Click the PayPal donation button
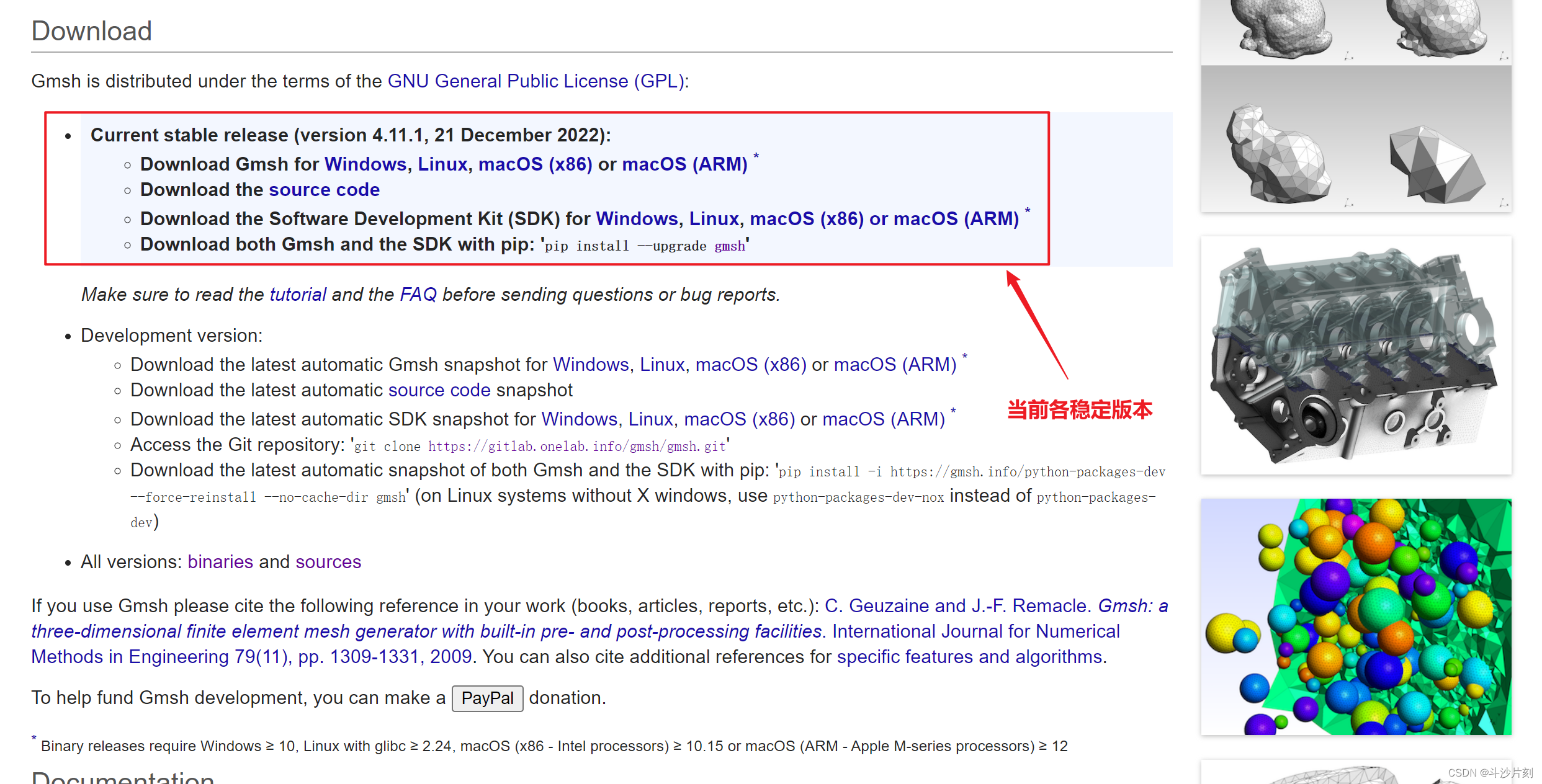 tap(488, 698)
